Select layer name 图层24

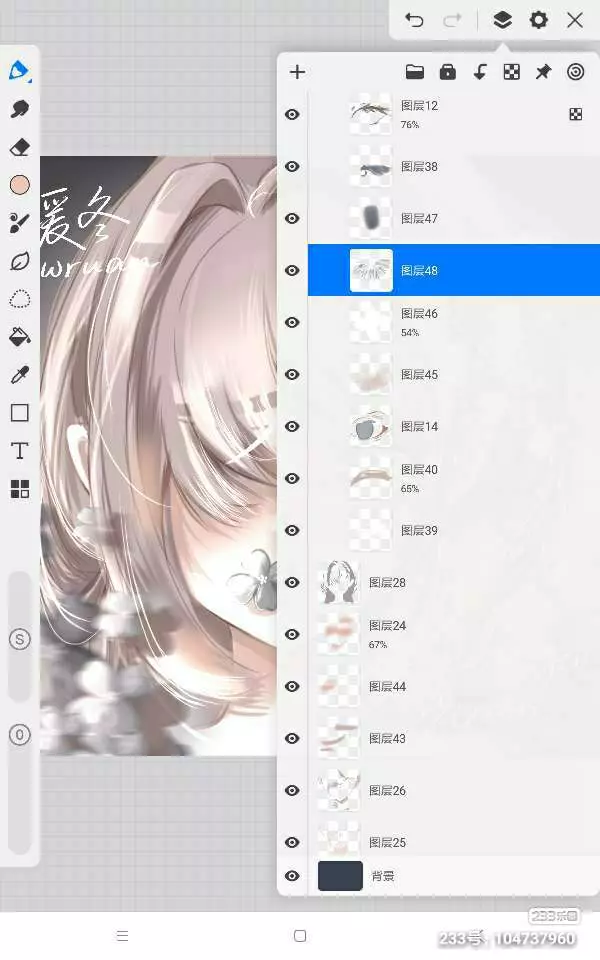coord(388,626)
